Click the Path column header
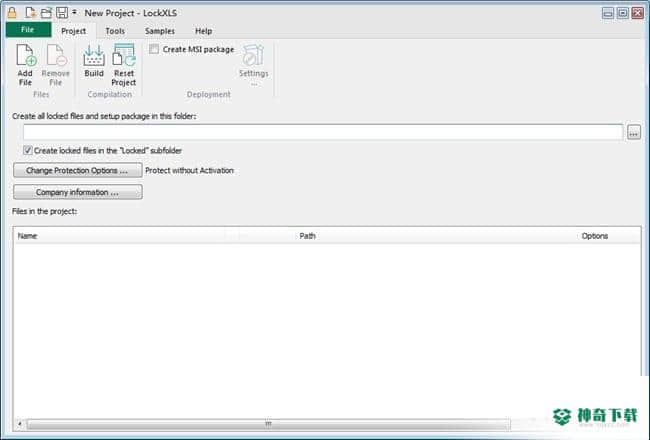 [x=307, y=236]
